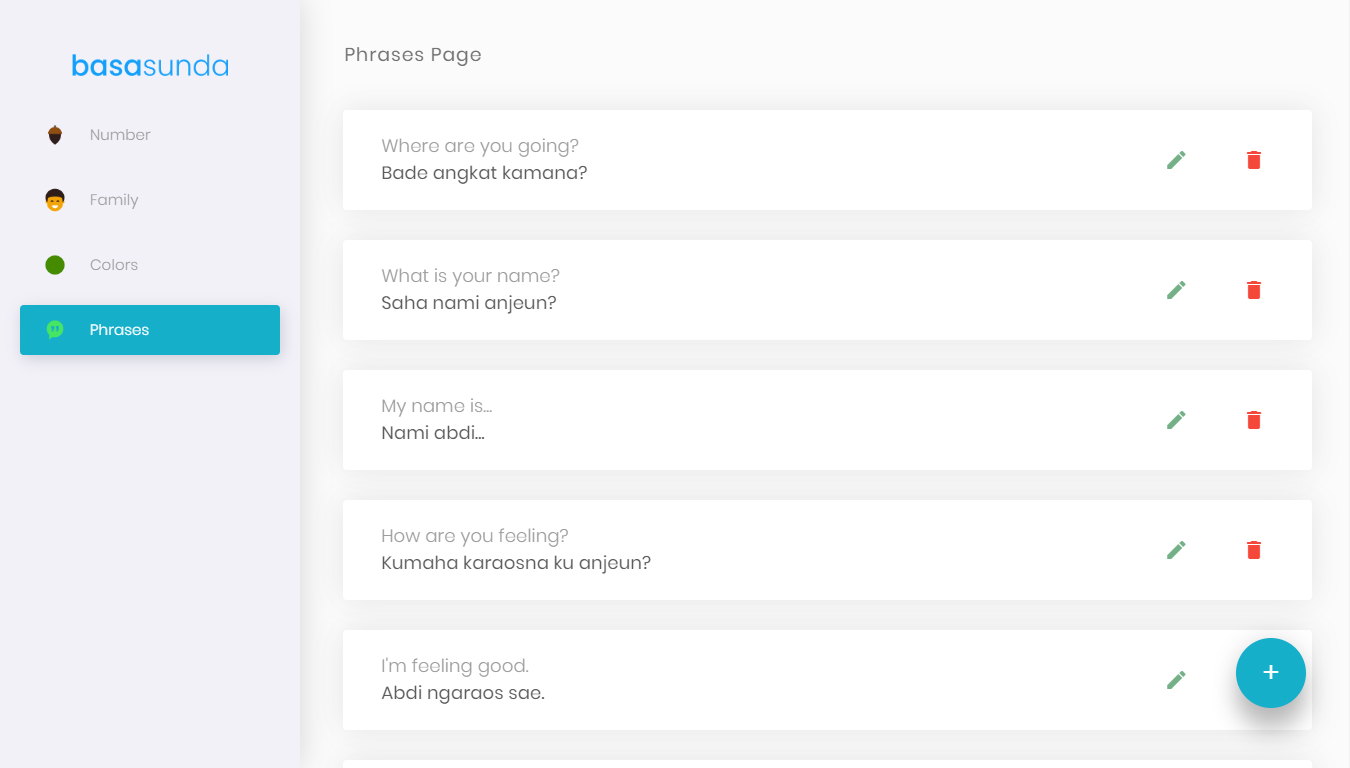Screen dimensions: 1350x768
Task: Click the basasunda logo
Action: [x=150, y=67]
